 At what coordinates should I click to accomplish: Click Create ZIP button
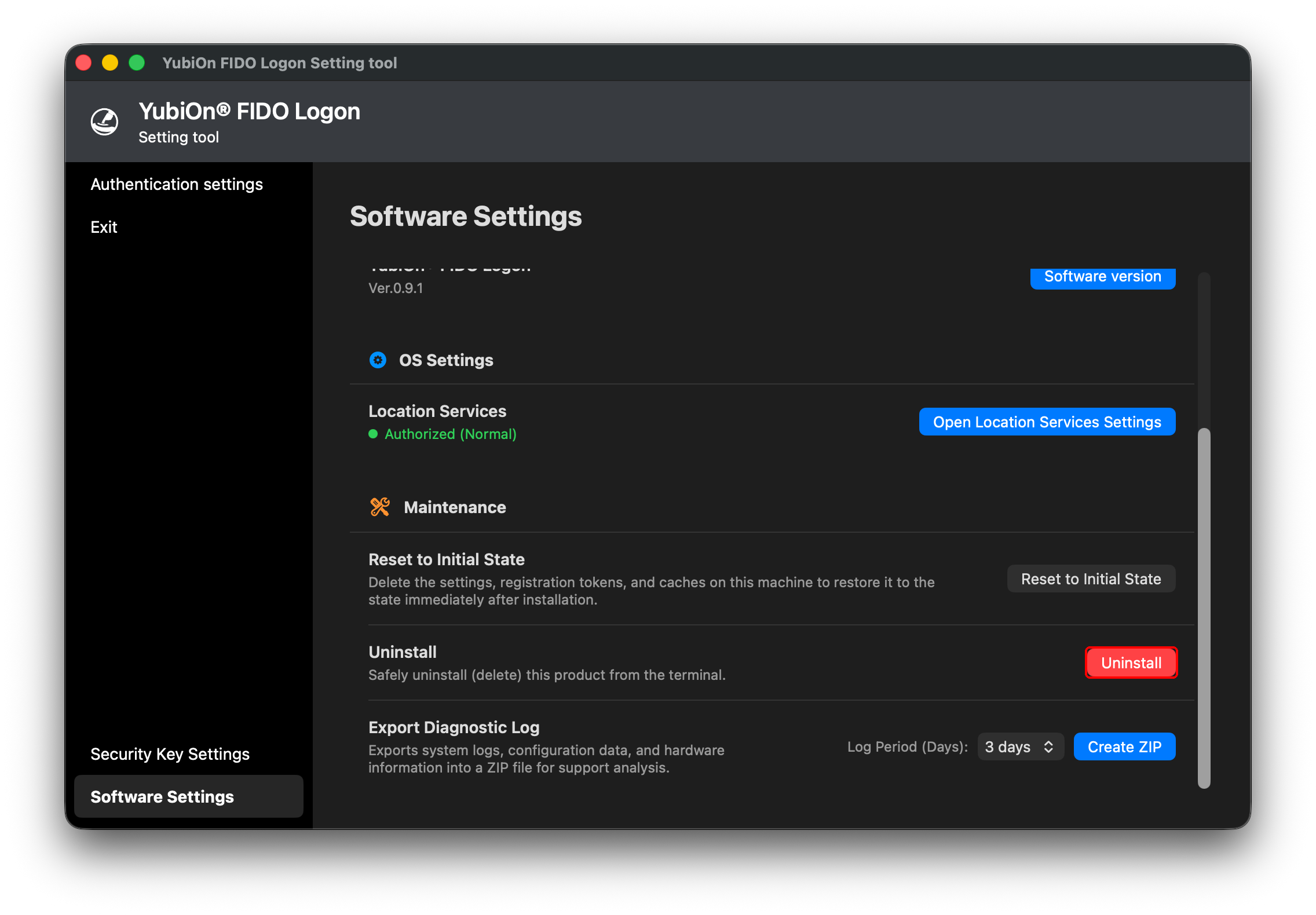coord(1124,746)
